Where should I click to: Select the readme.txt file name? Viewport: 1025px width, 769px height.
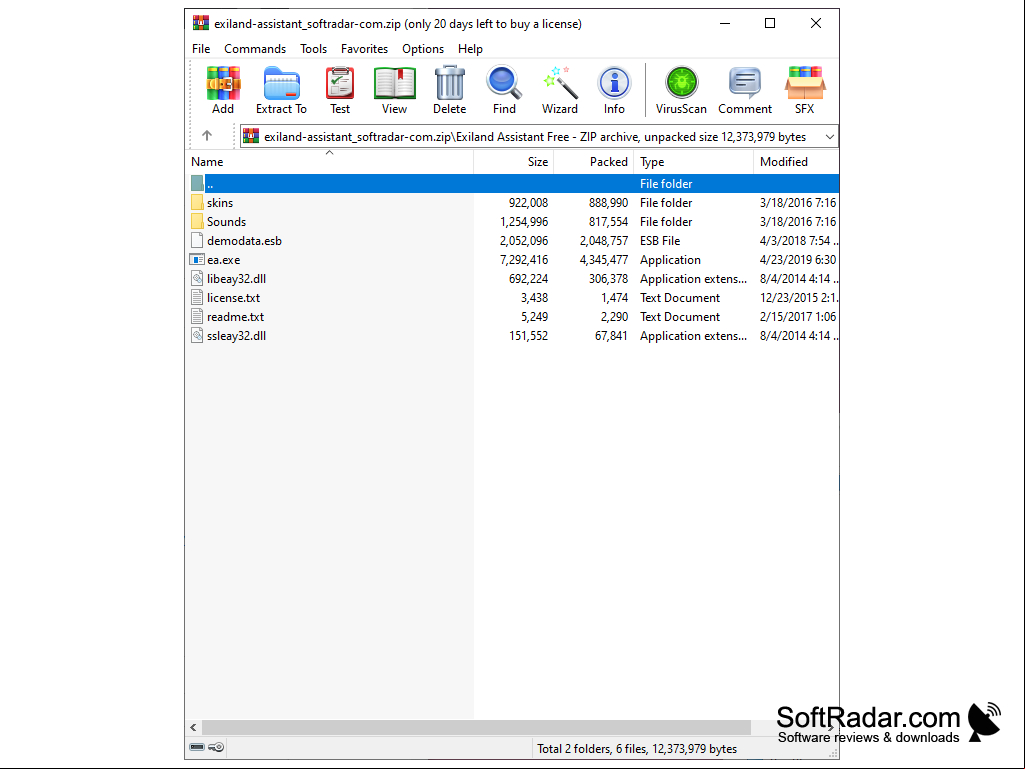pos(235,316)
